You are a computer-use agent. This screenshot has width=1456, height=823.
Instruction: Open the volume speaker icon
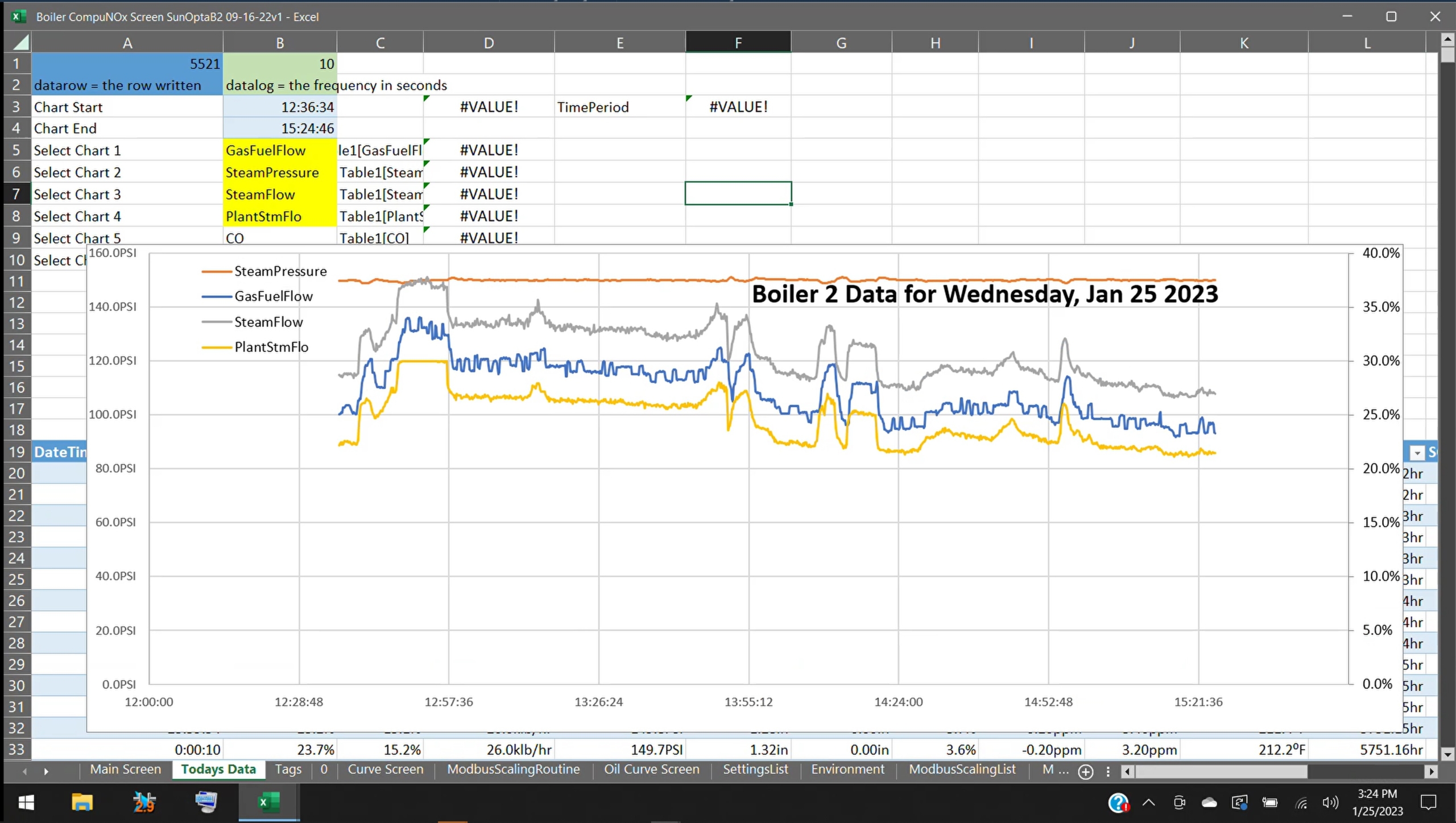[x=1330, y=803]
